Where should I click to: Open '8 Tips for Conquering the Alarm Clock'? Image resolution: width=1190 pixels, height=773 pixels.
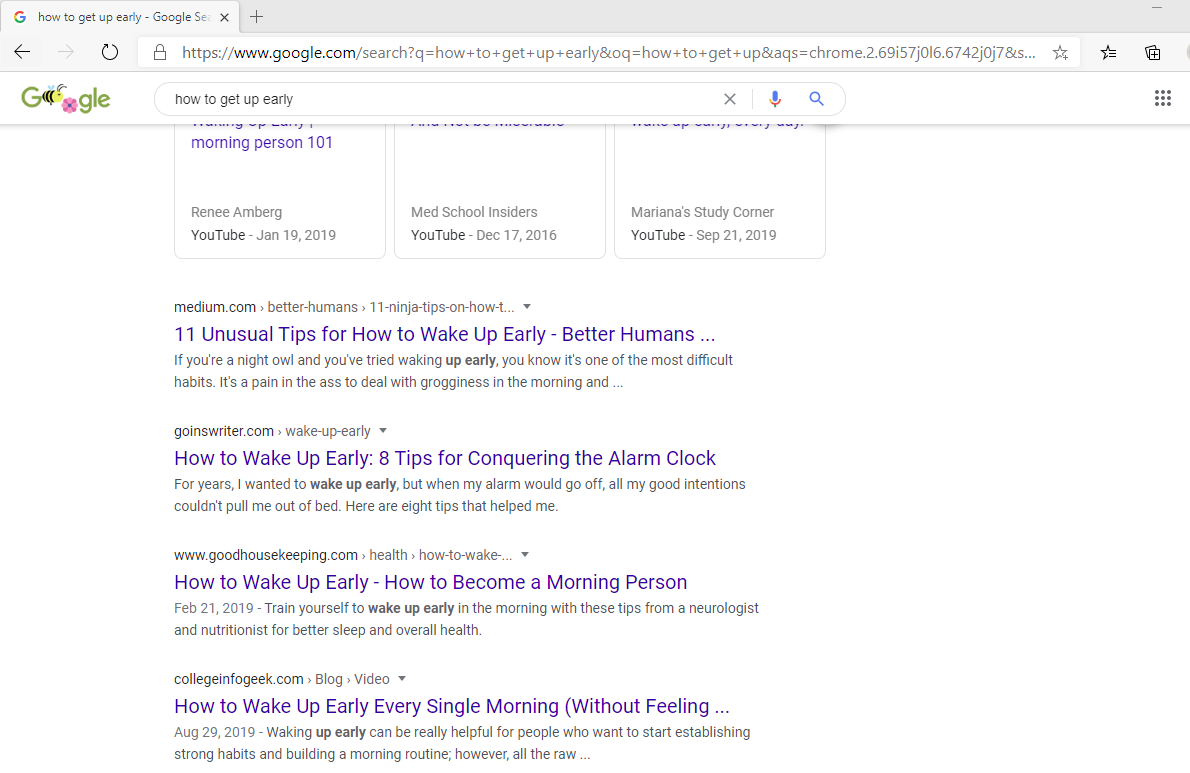tap(445, 458)
